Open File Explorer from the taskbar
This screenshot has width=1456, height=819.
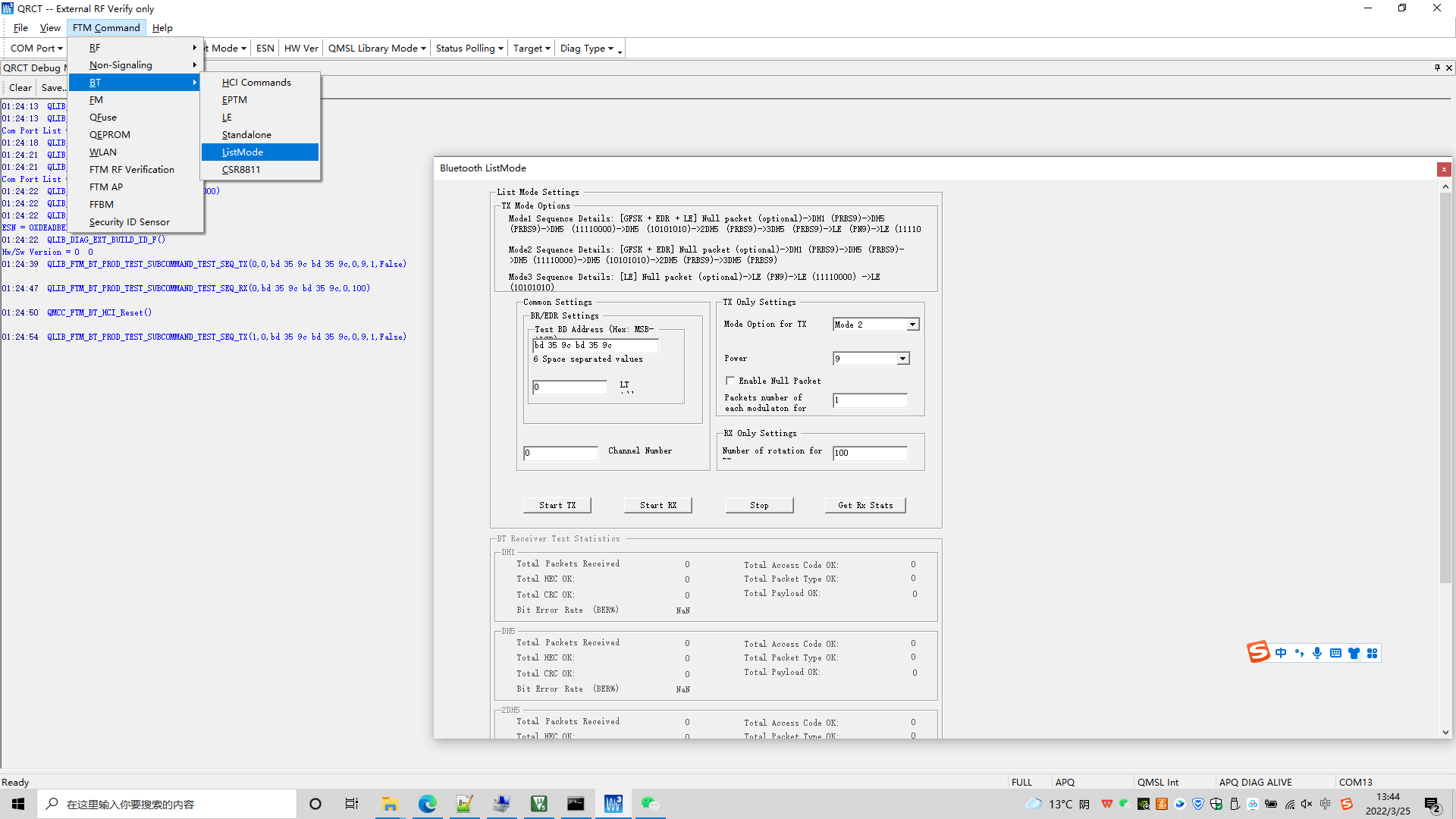point(390,804)
